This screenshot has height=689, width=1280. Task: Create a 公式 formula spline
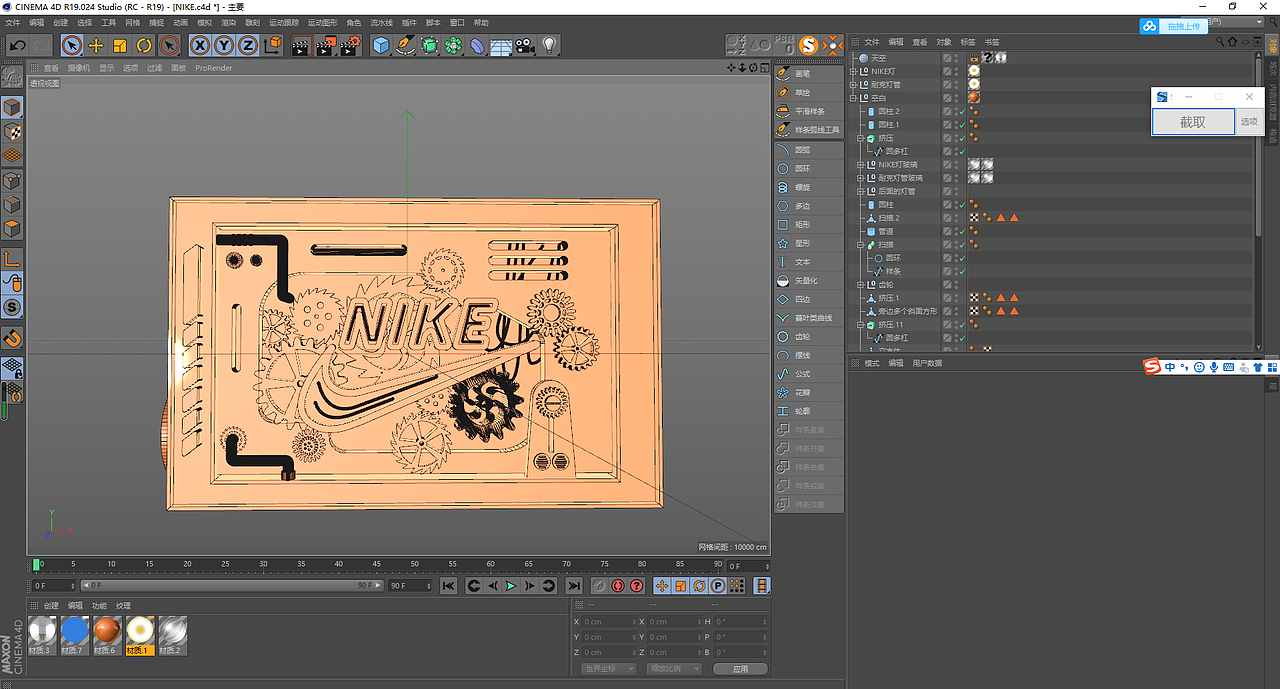(x=808, y=374)
